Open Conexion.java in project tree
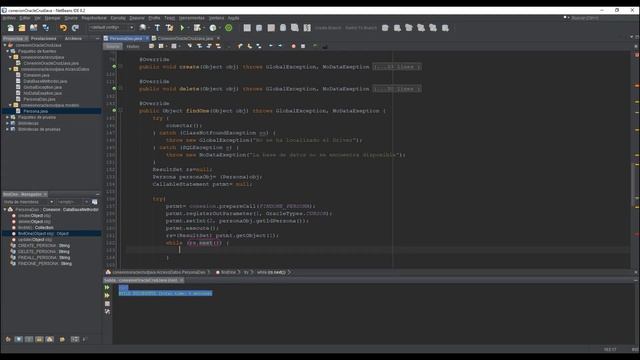Screen dimensions: 640x360 (36, 75)
